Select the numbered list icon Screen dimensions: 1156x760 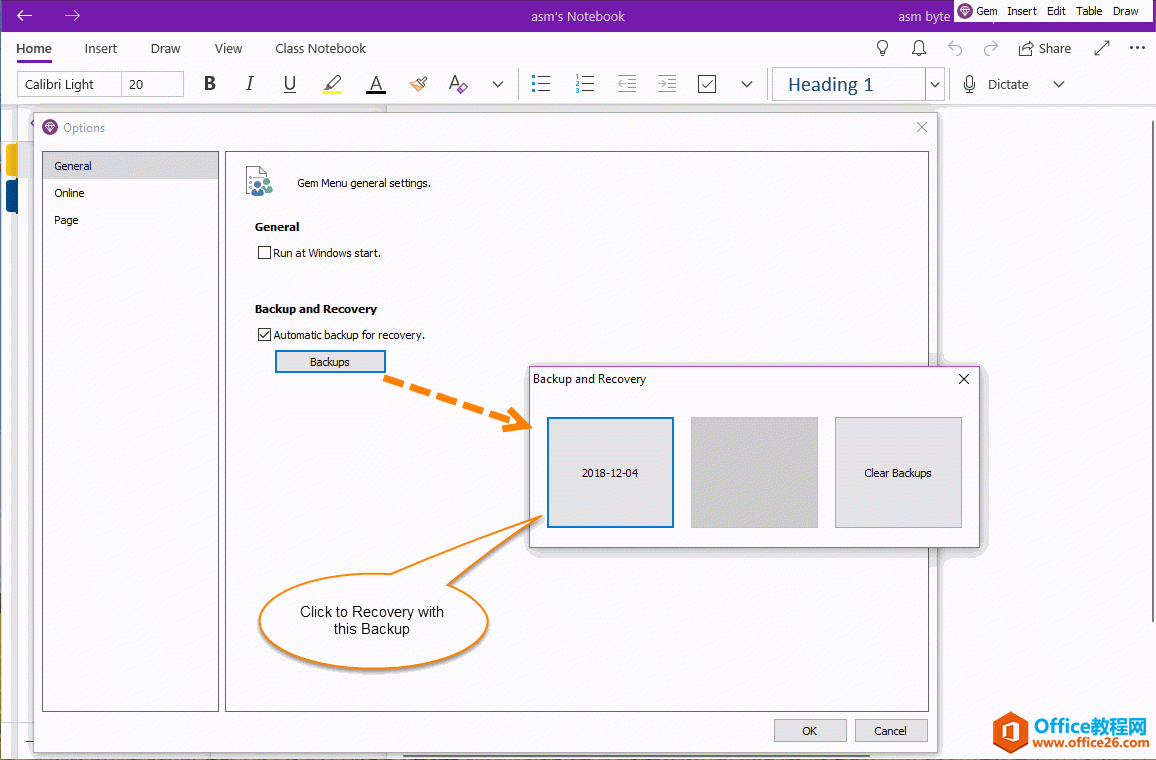point(585,83)
